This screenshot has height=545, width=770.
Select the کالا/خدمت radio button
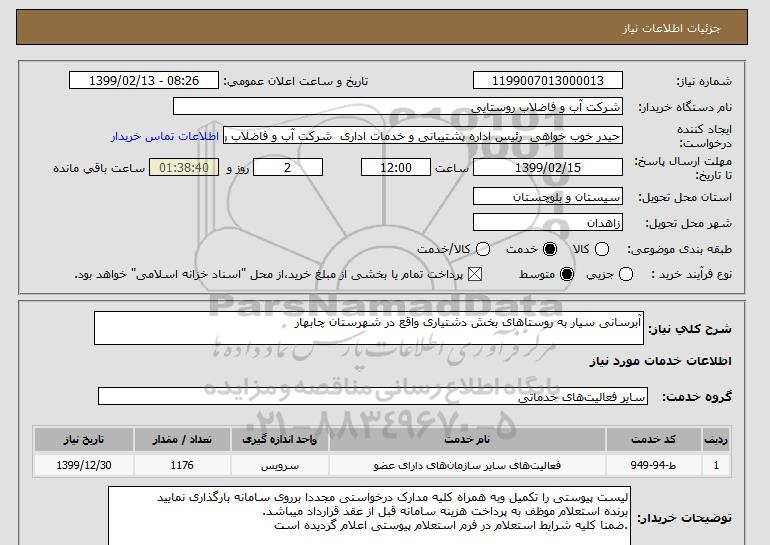(483, 249)
